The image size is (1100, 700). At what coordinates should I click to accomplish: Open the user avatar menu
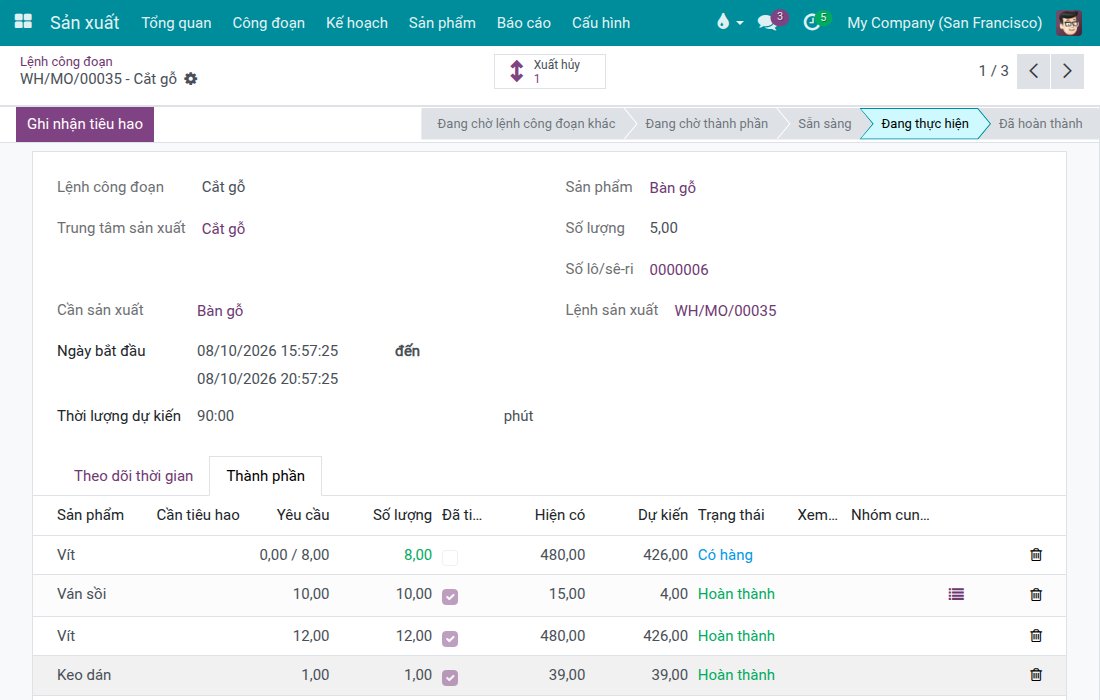point(1068,22)
